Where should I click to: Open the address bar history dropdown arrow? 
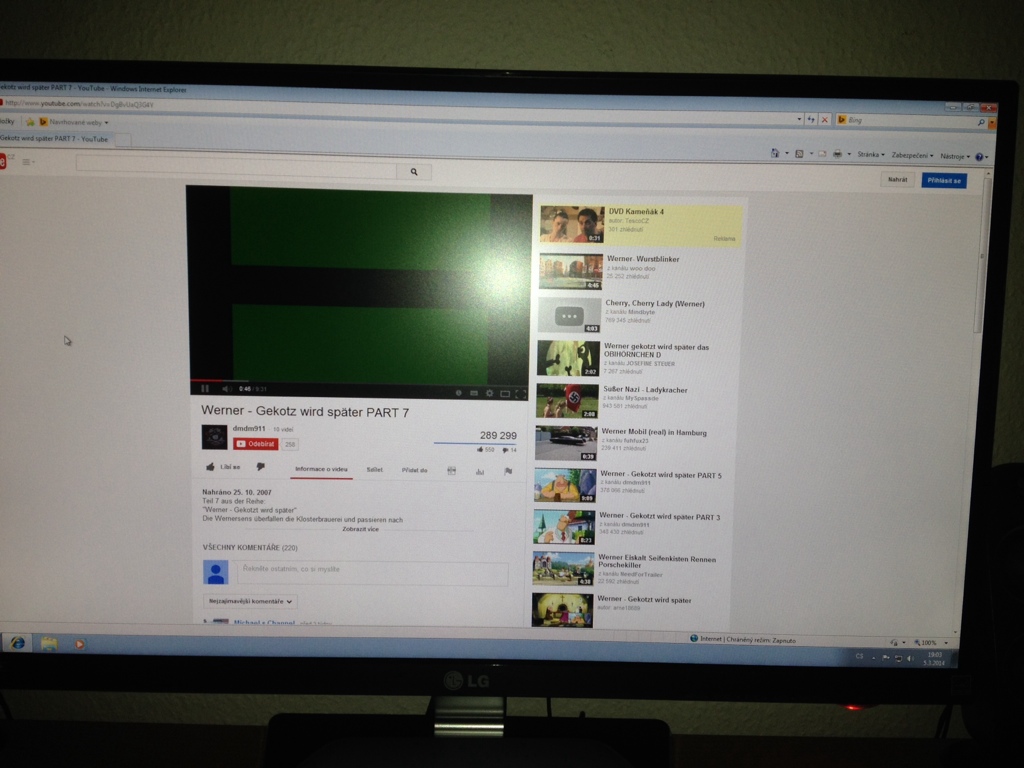(x=799, y=120)
